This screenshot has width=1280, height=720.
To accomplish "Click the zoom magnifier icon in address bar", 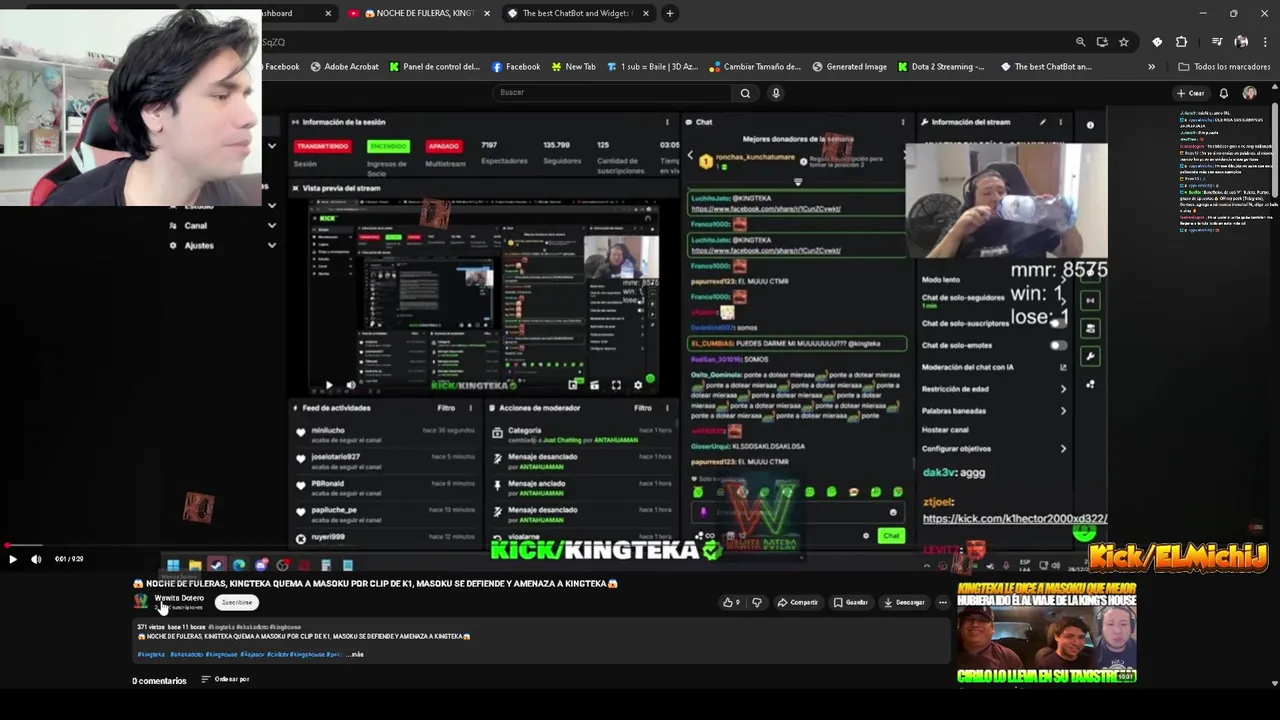I will pos(1080,42).
